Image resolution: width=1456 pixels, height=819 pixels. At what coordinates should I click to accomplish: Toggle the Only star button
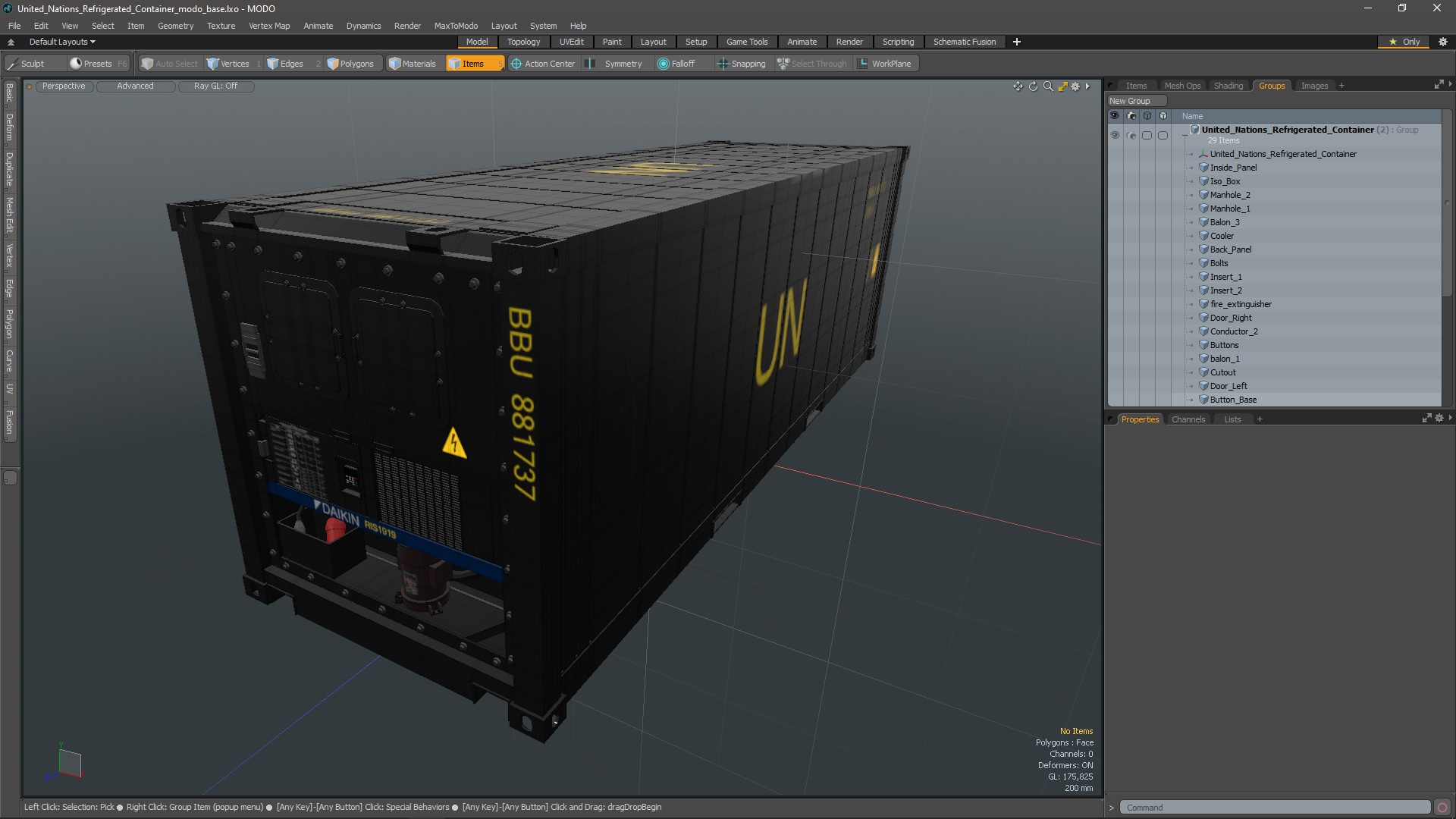click(x=1404, y=42)
